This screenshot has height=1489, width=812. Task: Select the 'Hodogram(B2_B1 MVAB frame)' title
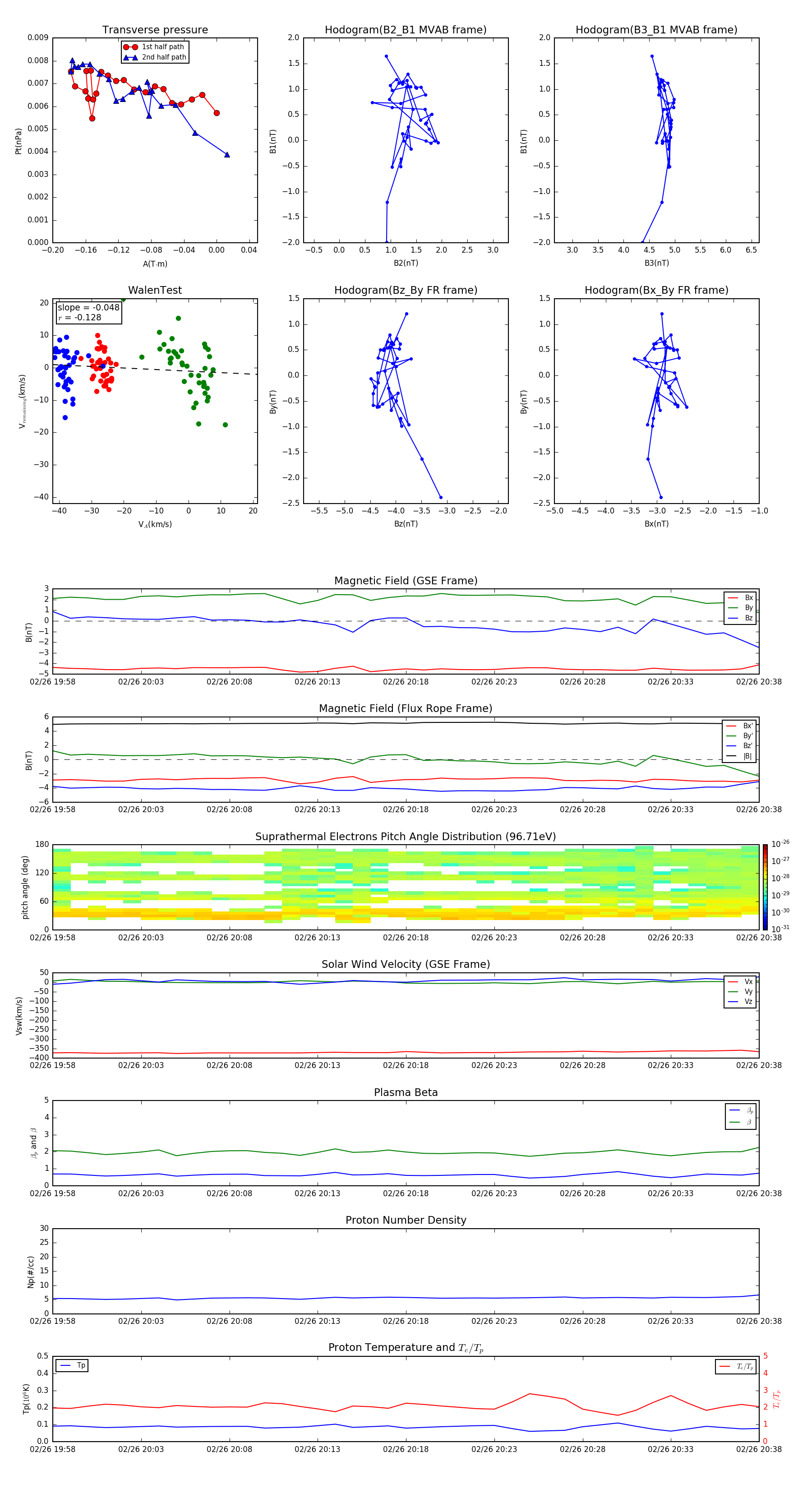coord(405,30)
